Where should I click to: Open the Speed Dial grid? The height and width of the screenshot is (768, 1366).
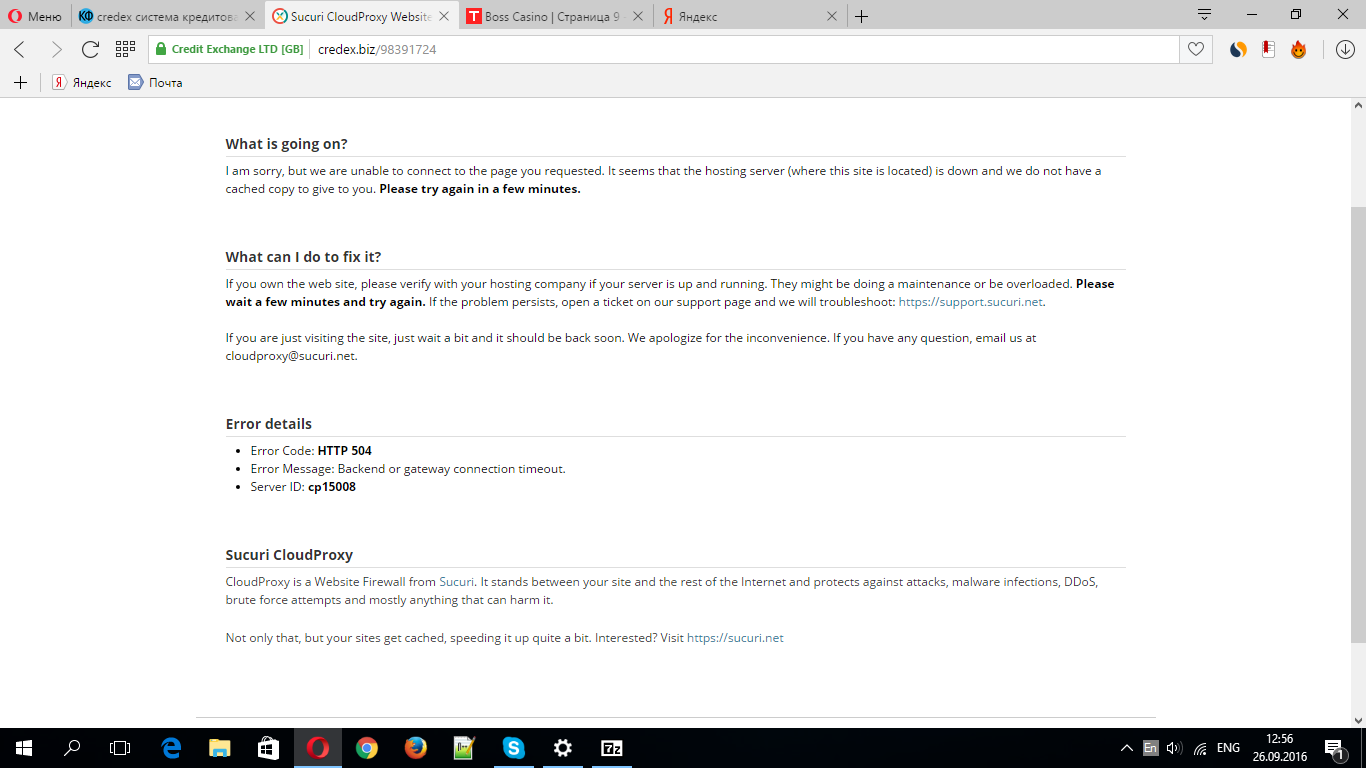tap(125, 49)
